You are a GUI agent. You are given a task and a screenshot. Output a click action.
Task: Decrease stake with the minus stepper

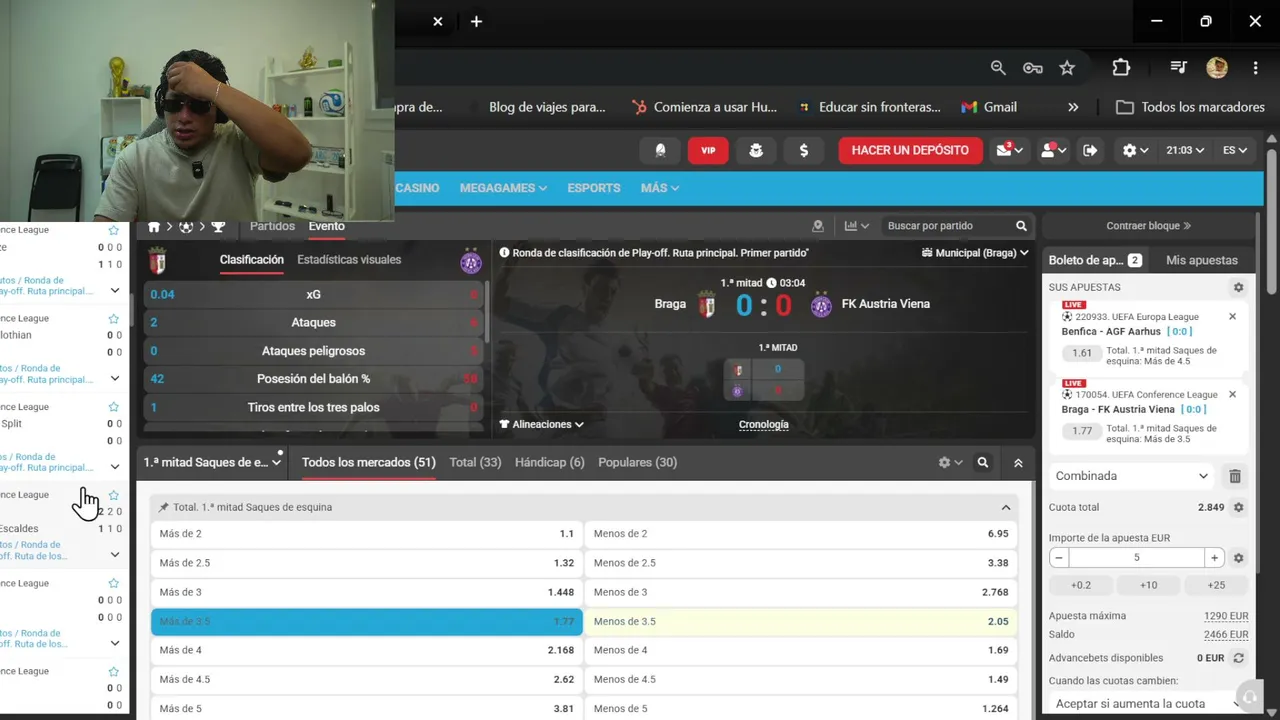coord(1059,558)
